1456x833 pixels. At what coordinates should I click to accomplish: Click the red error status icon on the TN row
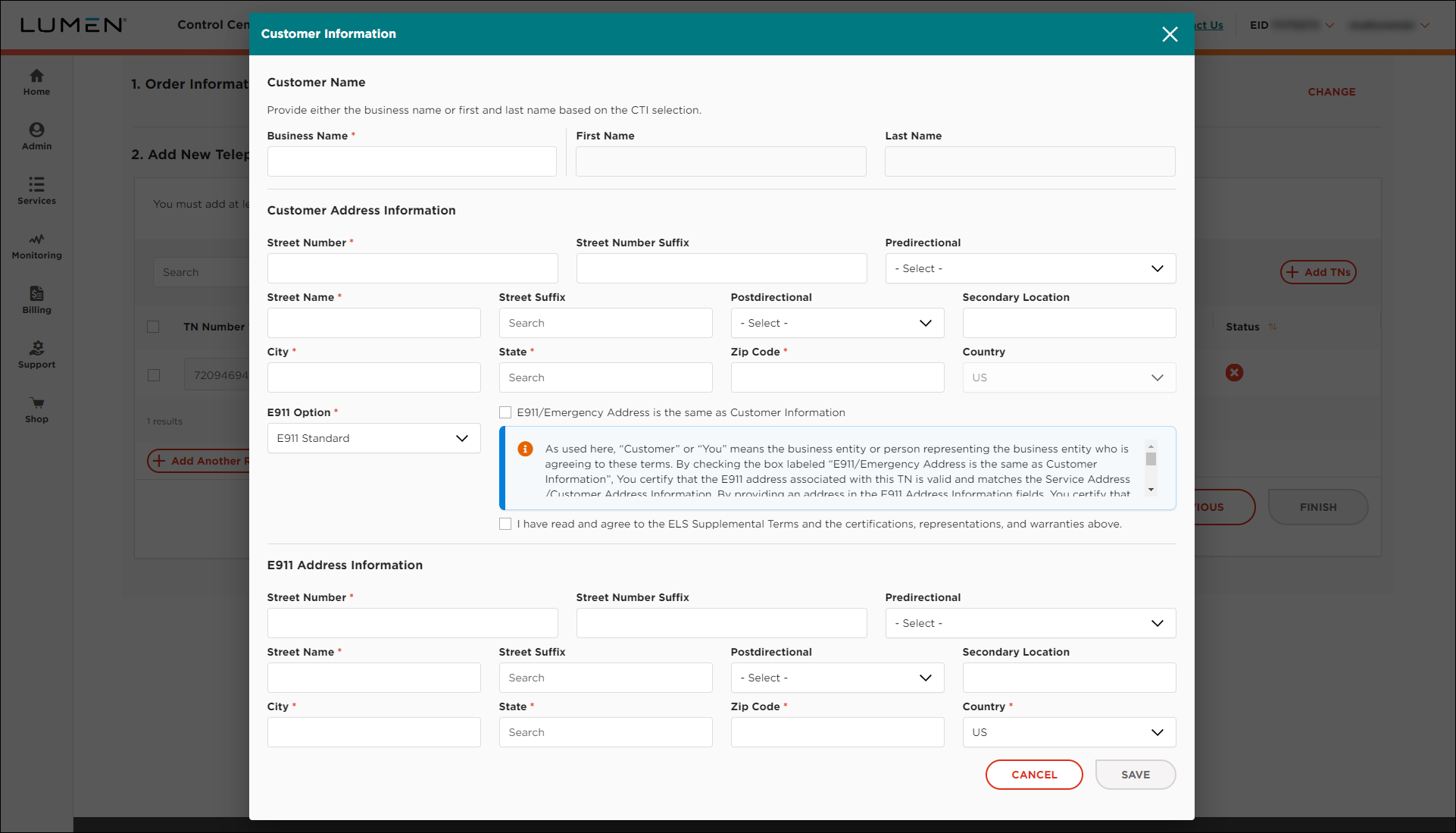tap(1234, 372)
